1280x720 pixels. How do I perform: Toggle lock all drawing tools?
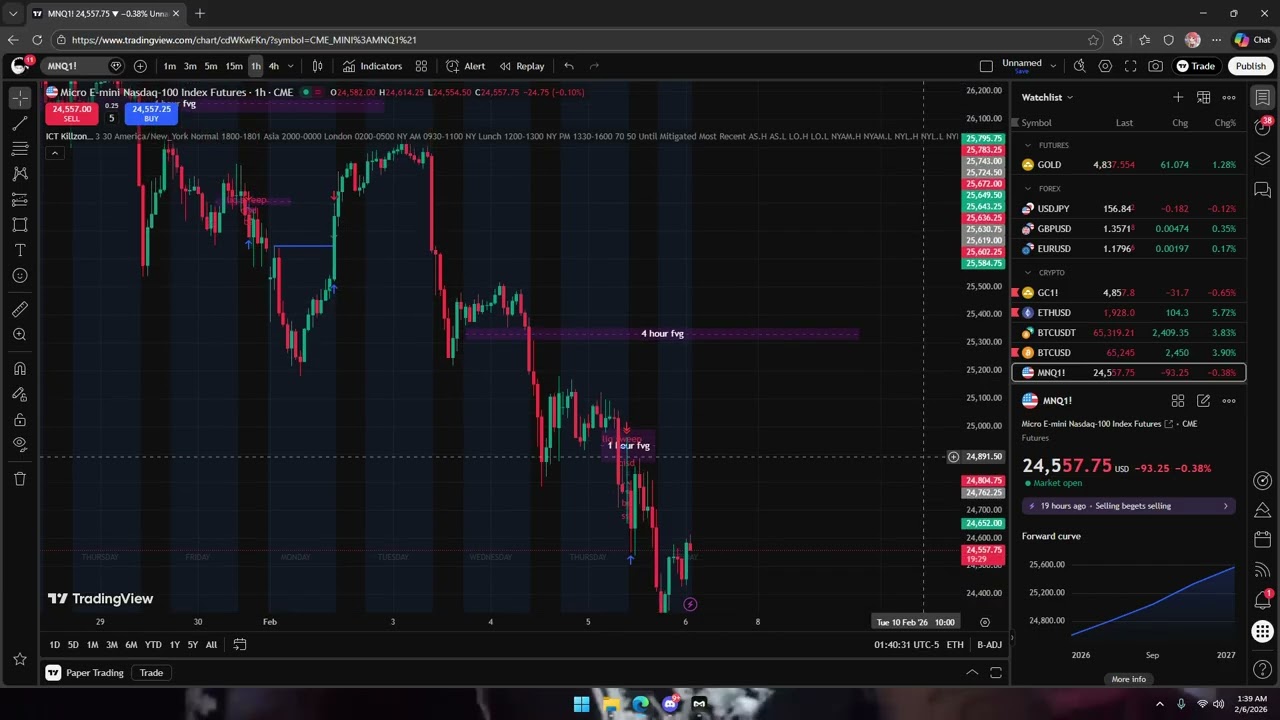click(x=20, y=420)
